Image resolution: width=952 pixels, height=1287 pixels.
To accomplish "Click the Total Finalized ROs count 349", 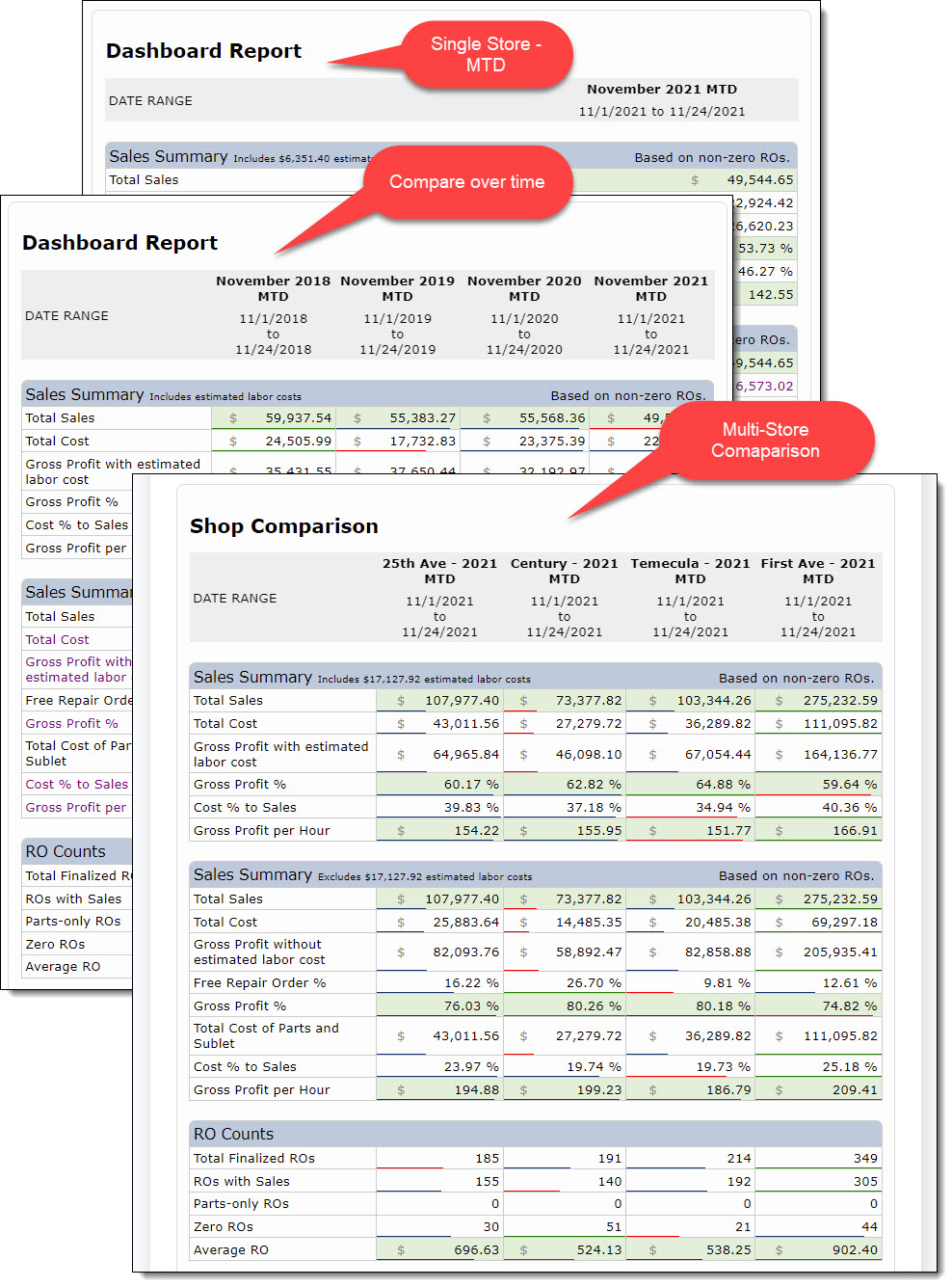I will pos(865,1159).
